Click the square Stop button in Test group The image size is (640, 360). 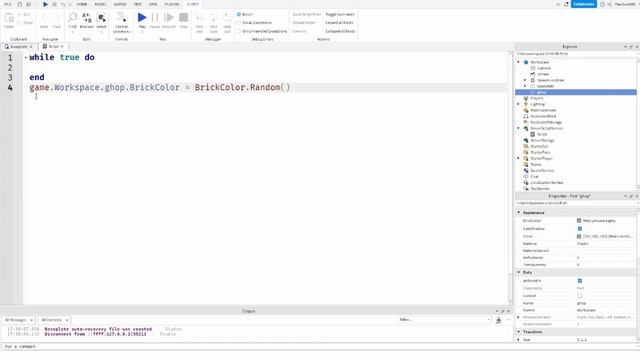tap(184, 18)
